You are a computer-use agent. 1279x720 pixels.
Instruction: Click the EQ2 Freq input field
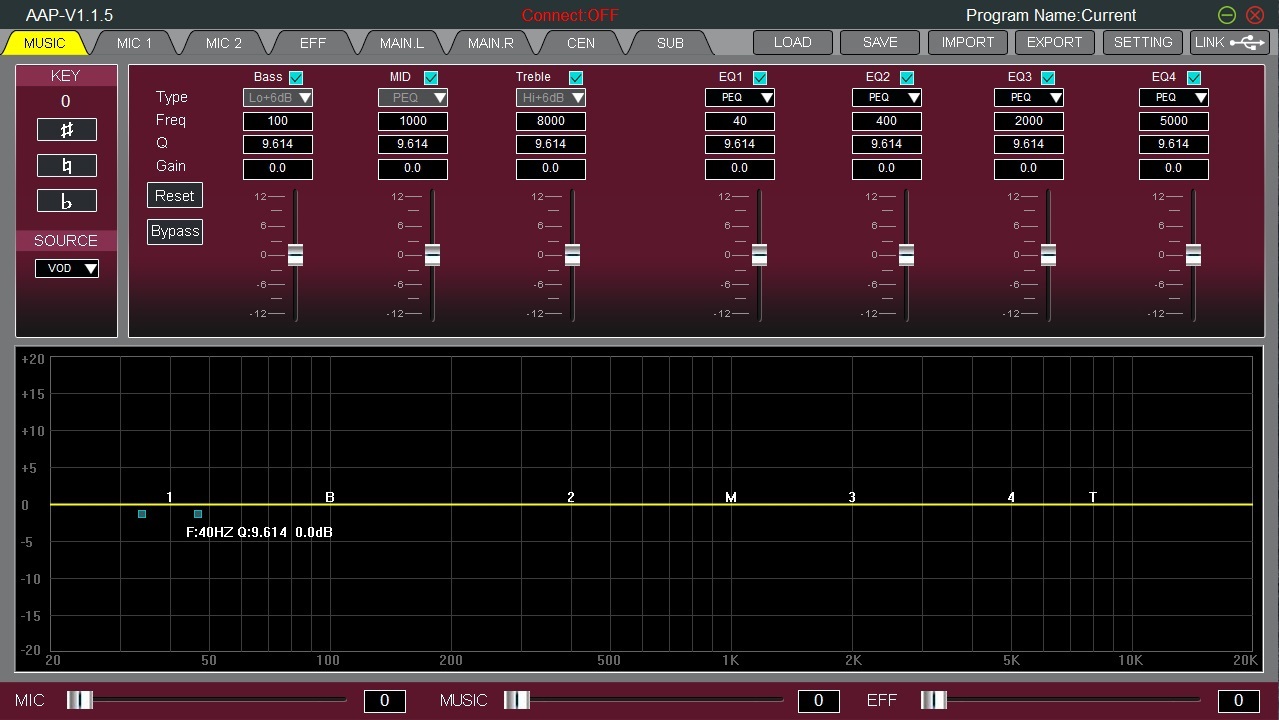(886, 121)
